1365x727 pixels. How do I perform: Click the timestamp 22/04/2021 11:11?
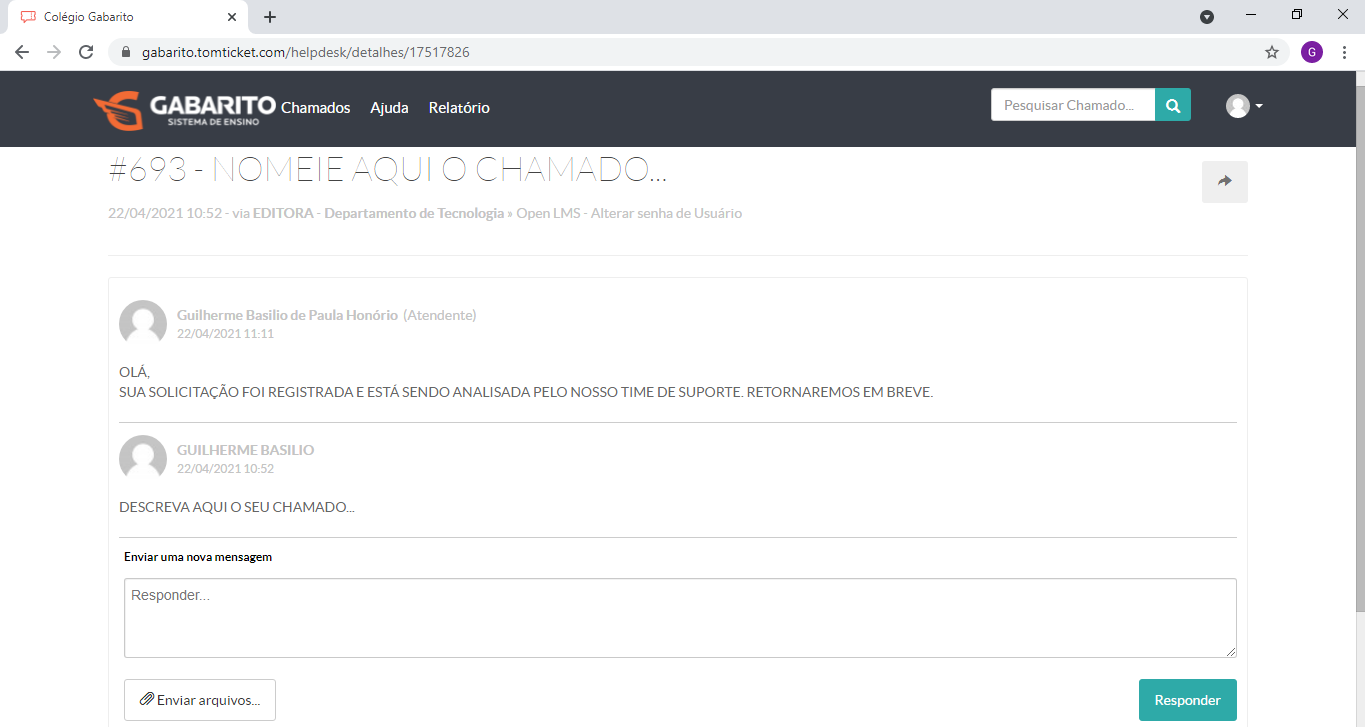[225, 334]
